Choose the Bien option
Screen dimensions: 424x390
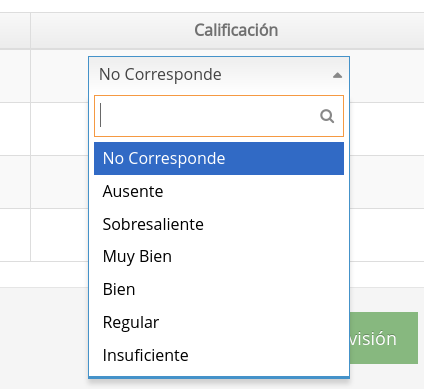tap(219, 289)
